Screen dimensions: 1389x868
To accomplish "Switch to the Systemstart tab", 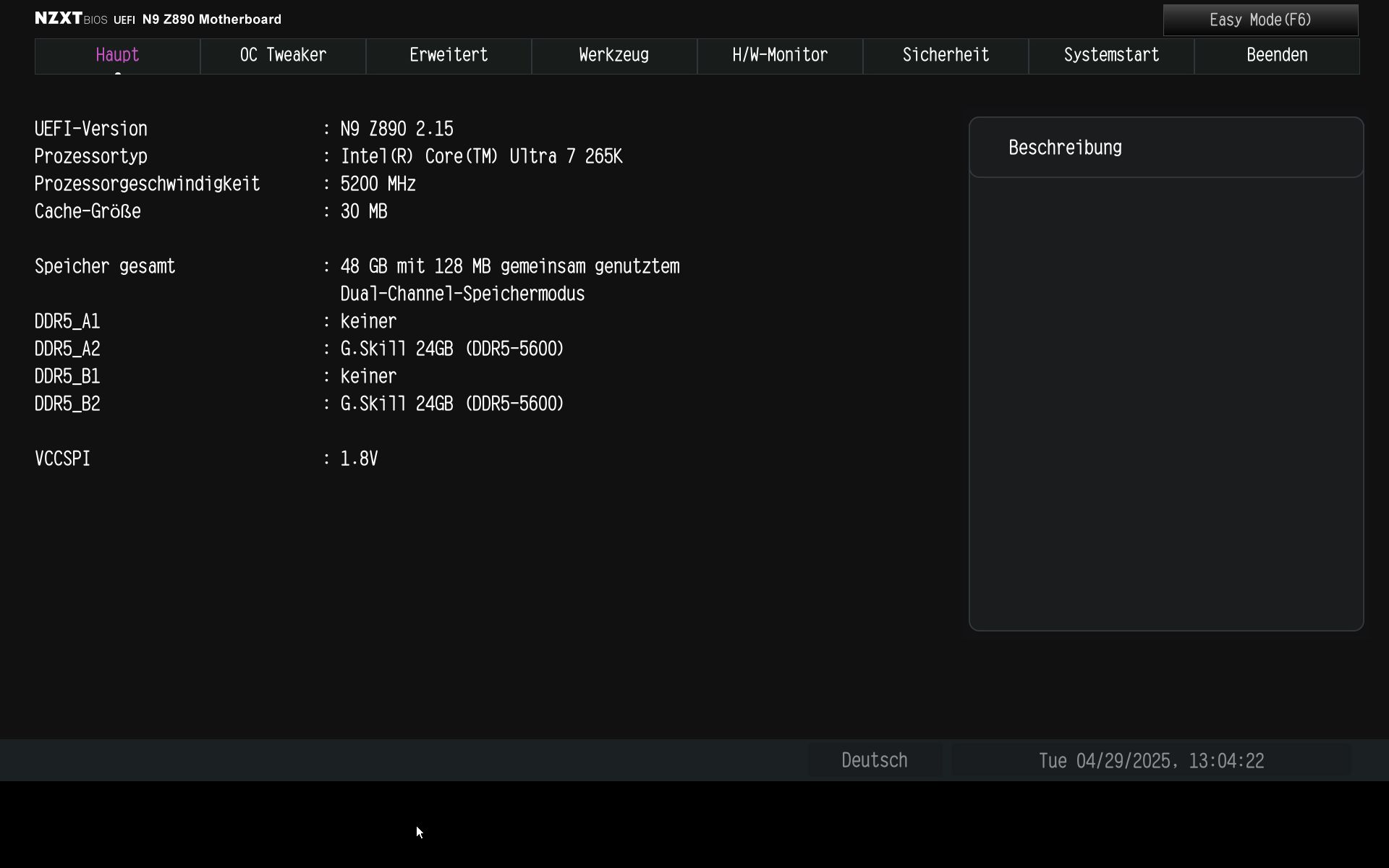I will [x=1111, y=56].
